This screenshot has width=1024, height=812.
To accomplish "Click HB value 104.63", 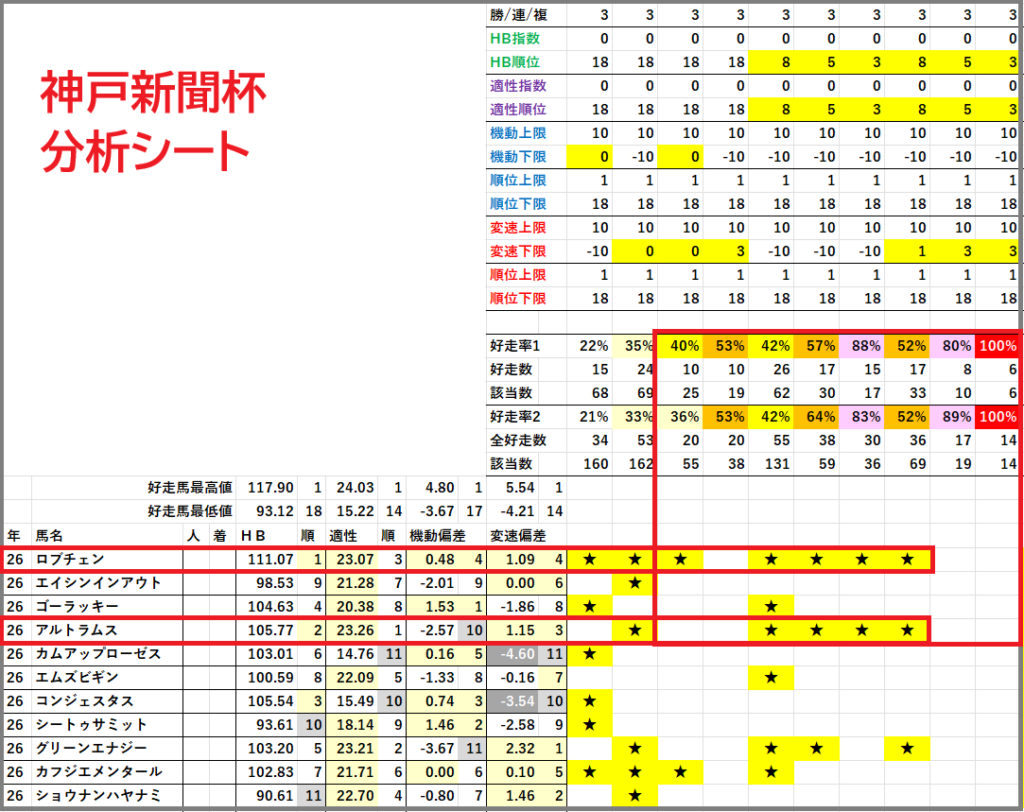I will coord(270,606).
